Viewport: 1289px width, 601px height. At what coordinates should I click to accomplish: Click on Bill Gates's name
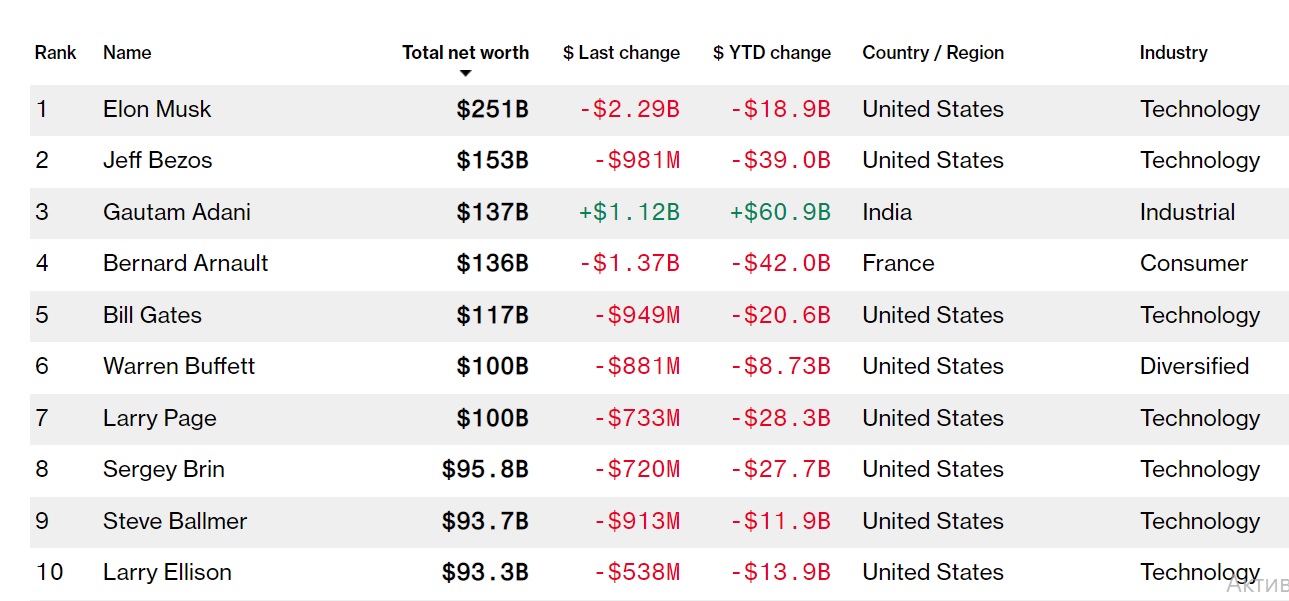pos(152,315)
